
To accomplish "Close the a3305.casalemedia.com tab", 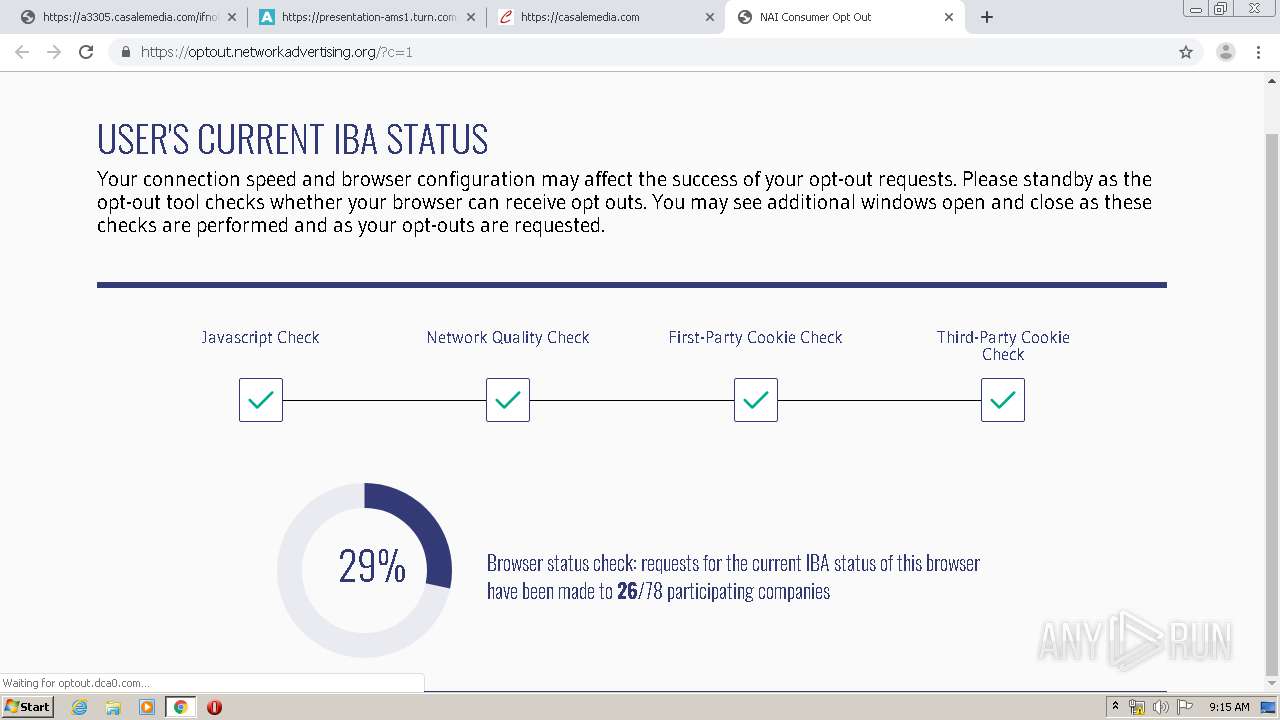I will (232, 17).
